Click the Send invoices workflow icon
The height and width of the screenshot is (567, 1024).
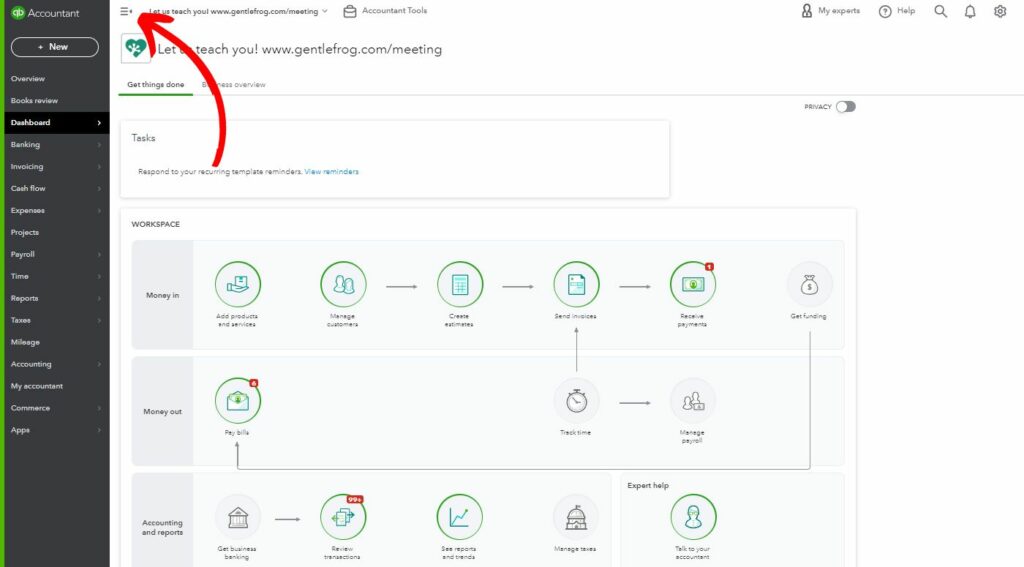[x=576, y=285]
